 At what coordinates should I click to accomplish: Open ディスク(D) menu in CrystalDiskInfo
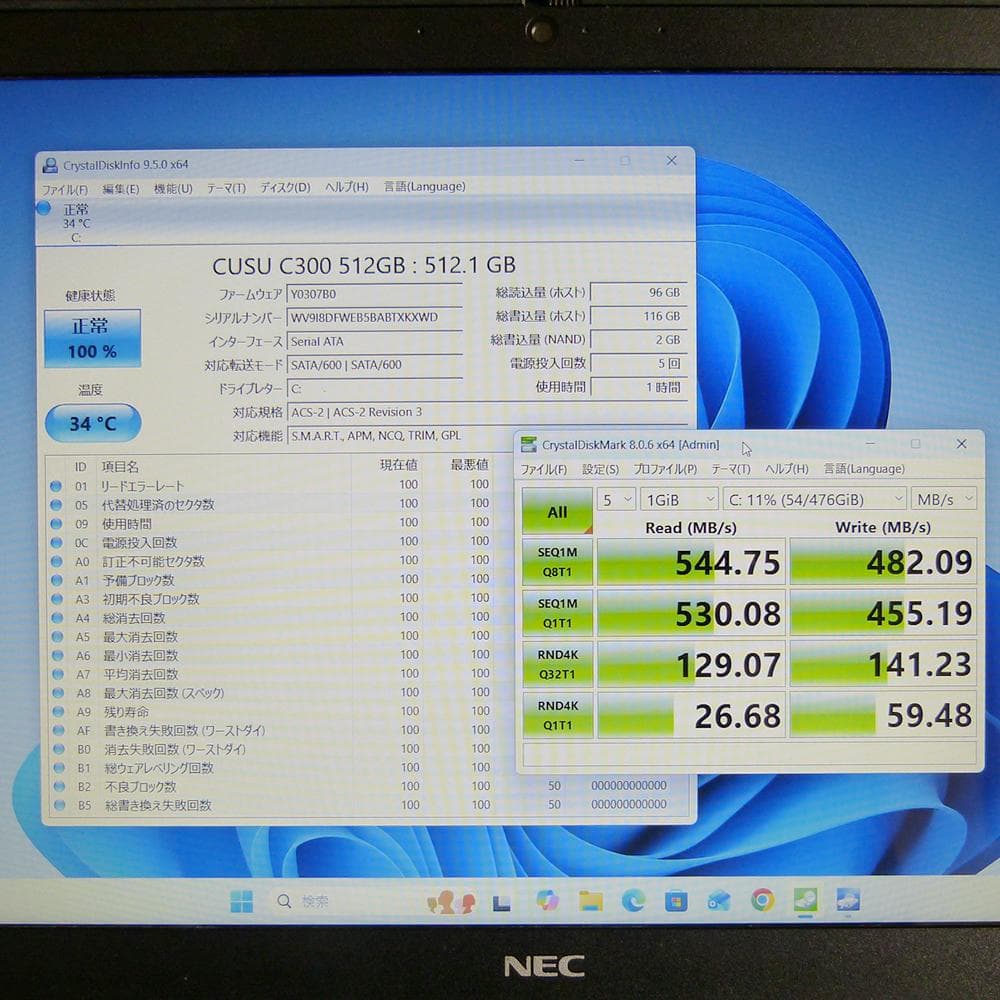[x=284, y=188]
